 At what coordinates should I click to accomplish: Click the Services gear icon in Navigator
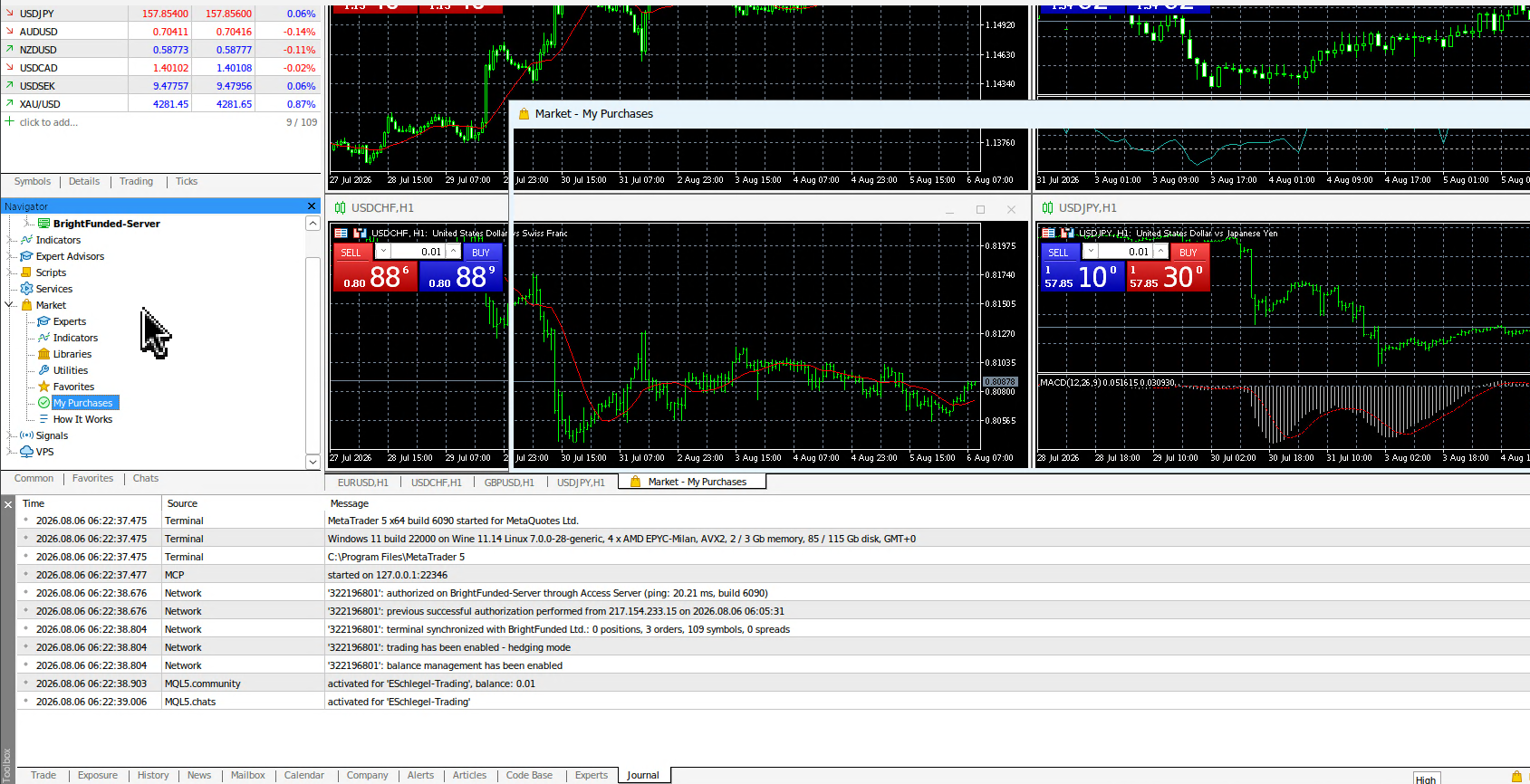click(26, 289)
